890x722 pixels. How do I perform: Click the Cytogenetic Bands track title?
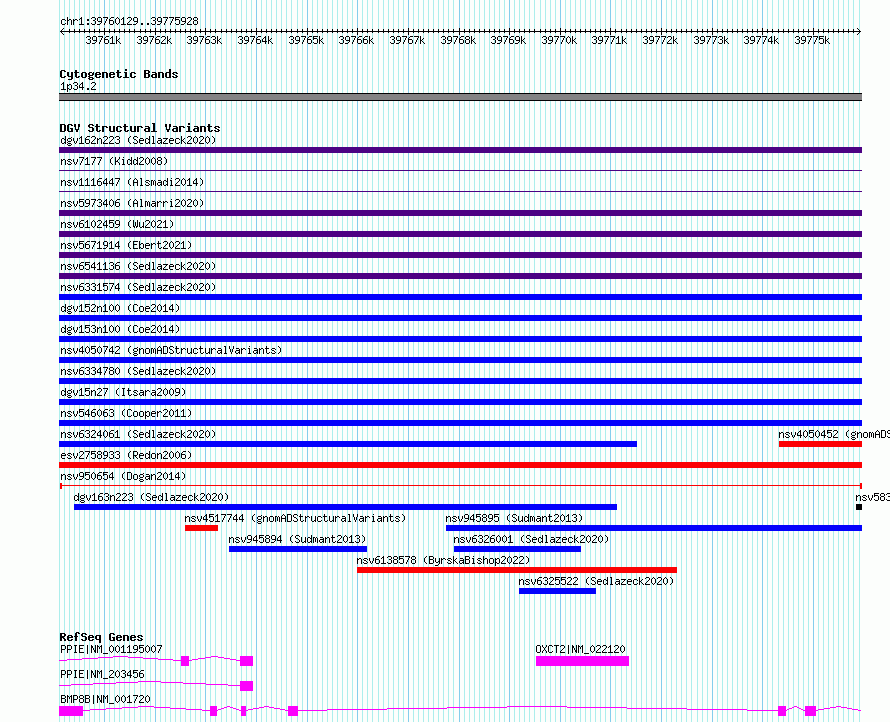119,74
